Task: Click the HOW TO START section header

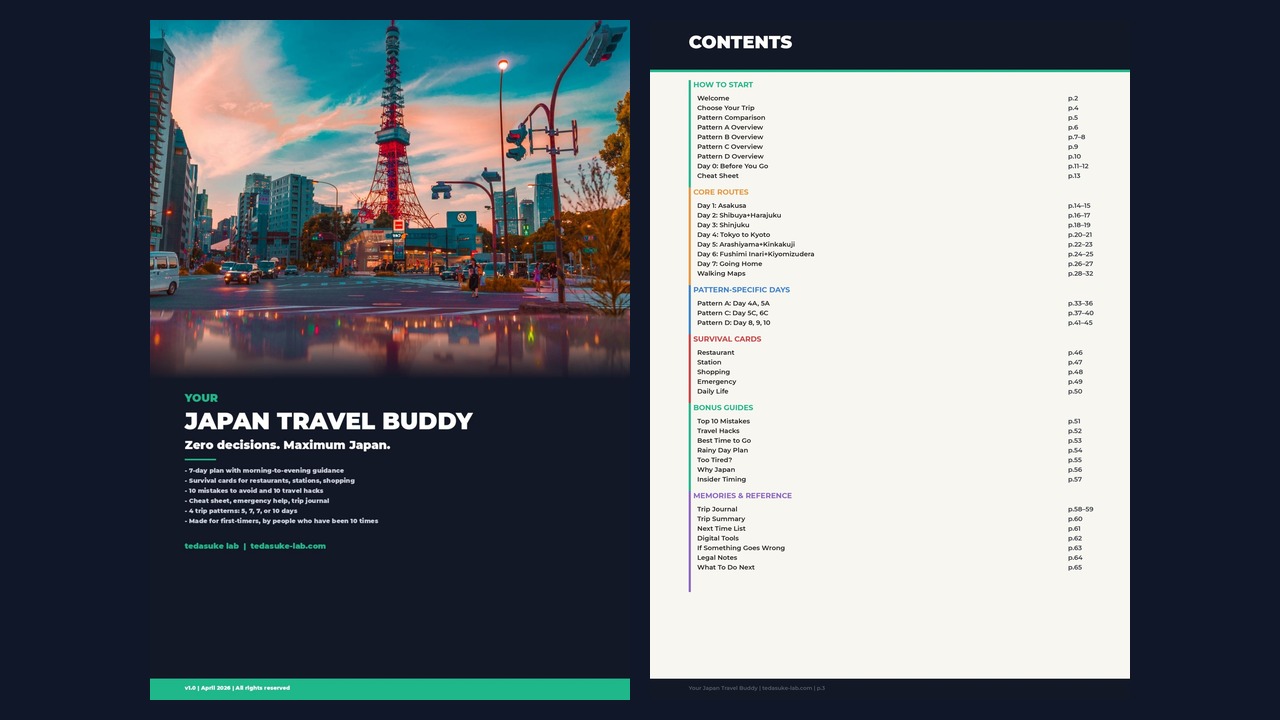Action: (723, 84)
